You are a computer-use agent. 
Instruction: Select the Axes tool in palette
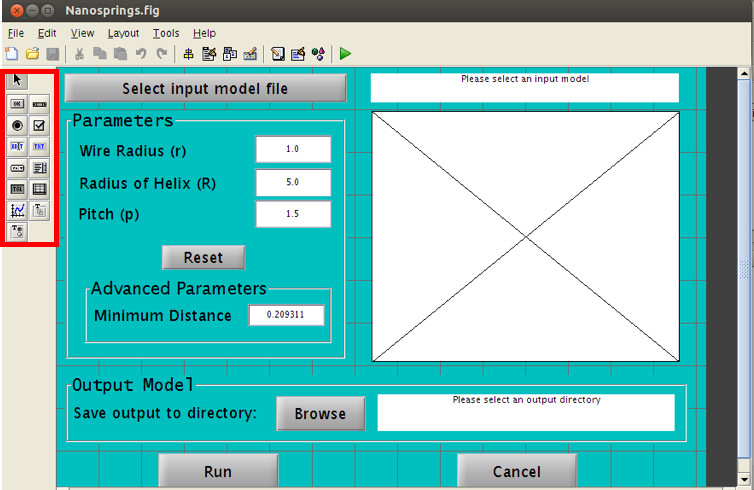click(17, 210)
